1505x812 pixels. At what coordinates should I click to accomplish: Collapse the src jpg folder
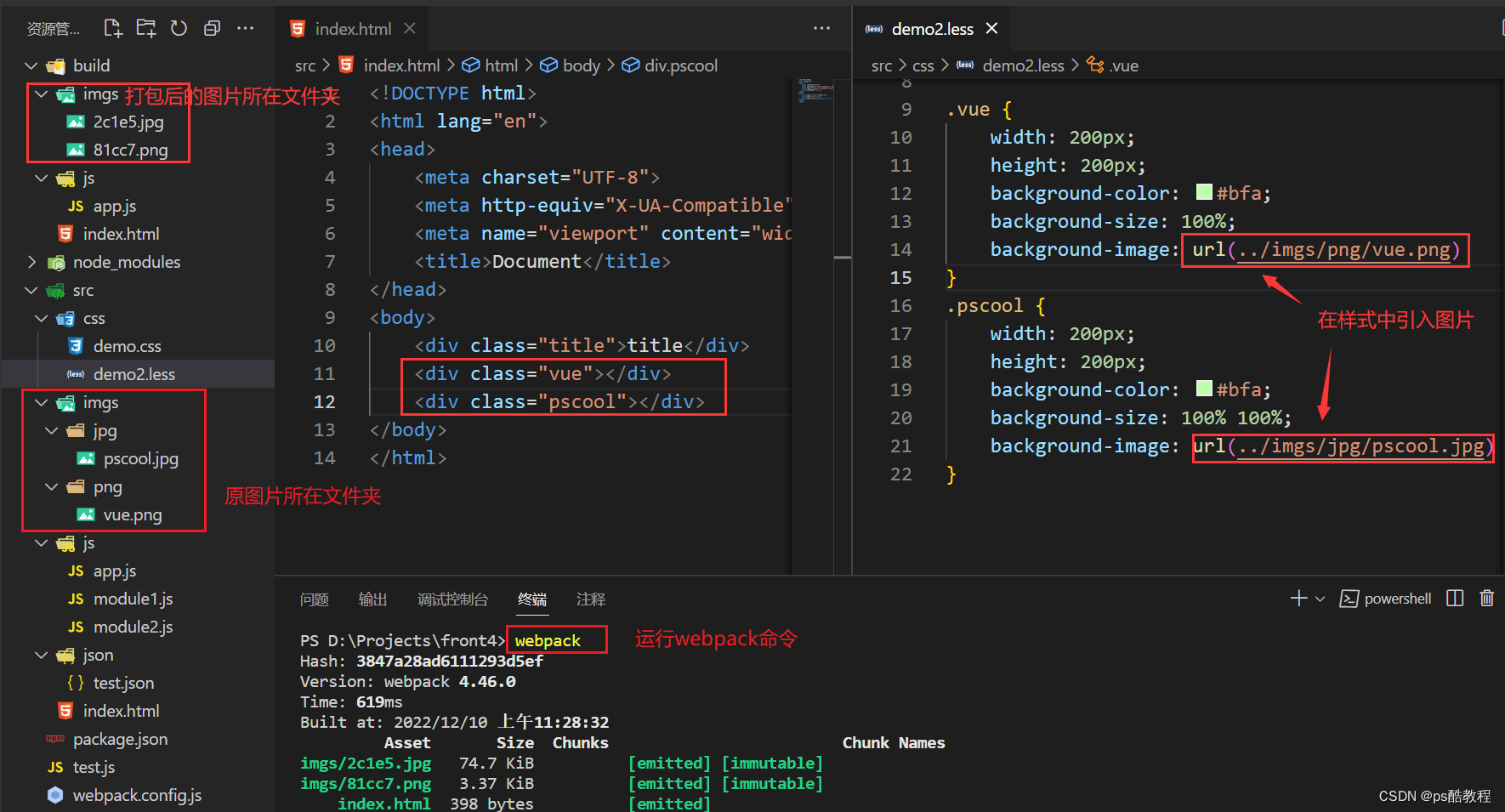tap(52, 430)
